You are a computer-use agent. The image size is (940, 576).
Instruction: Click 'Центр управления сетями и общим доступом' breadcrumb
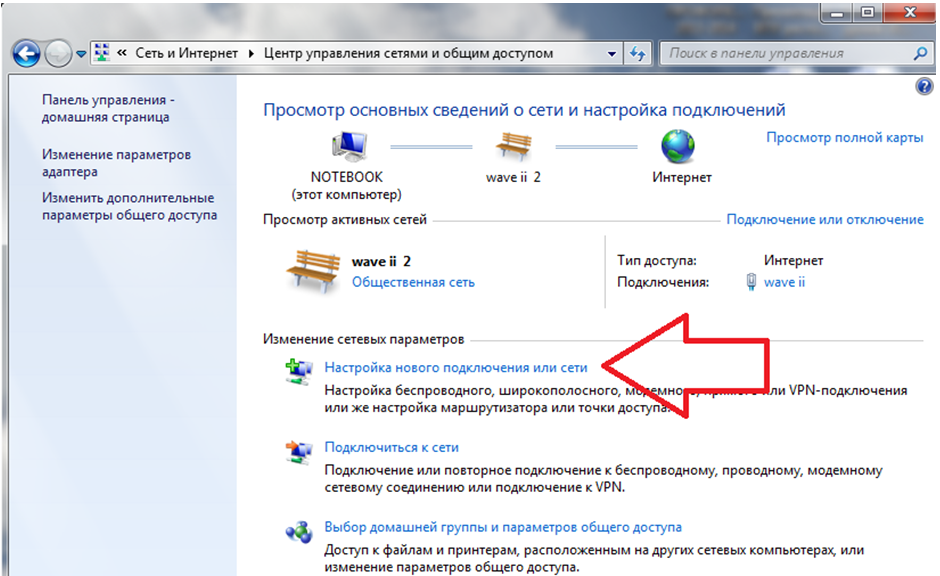pos(408,53)
